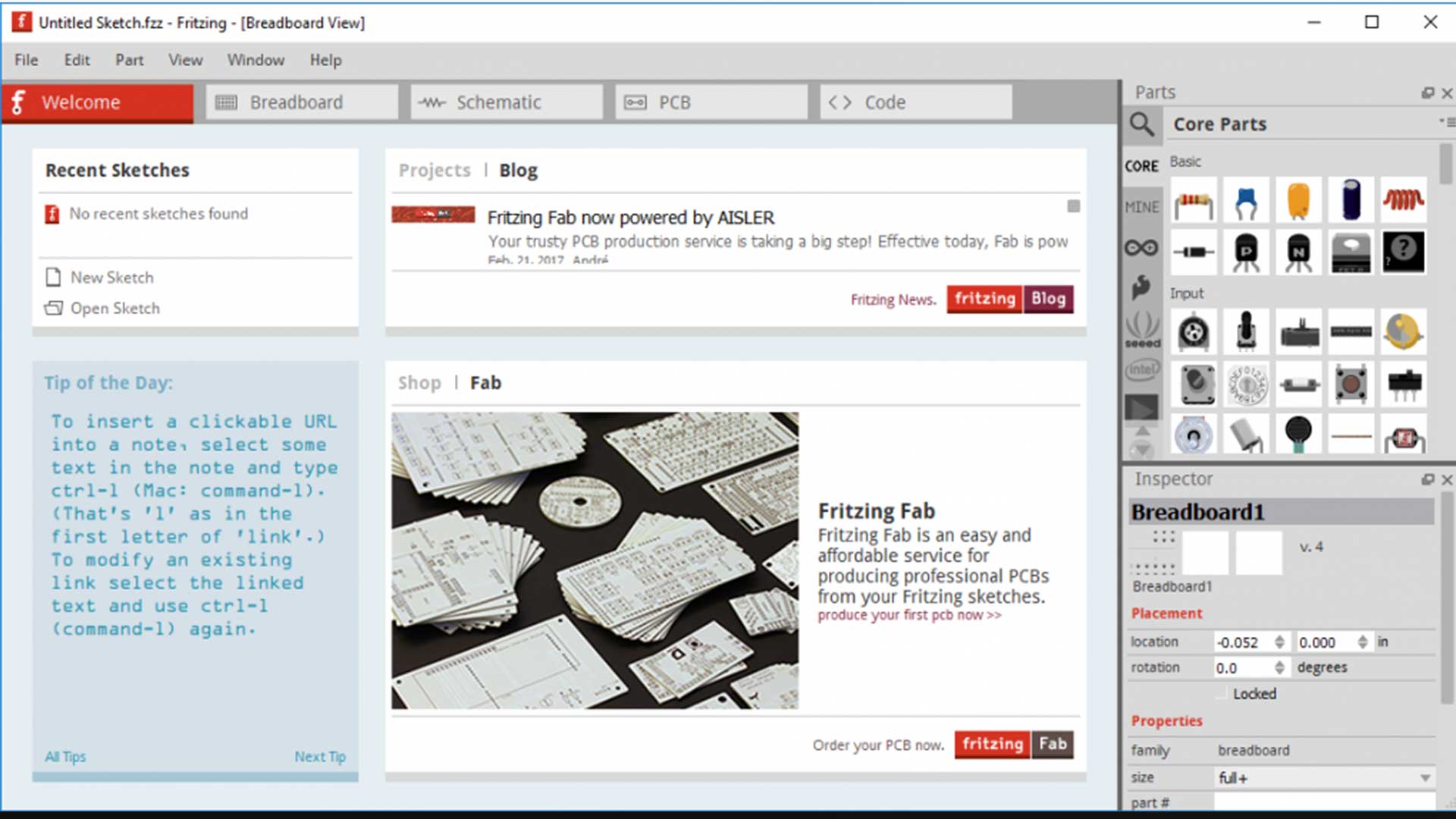Viewport: 1456px width, 819px height.
Task: Select the resistor part in Basic
Action: 1194,200
